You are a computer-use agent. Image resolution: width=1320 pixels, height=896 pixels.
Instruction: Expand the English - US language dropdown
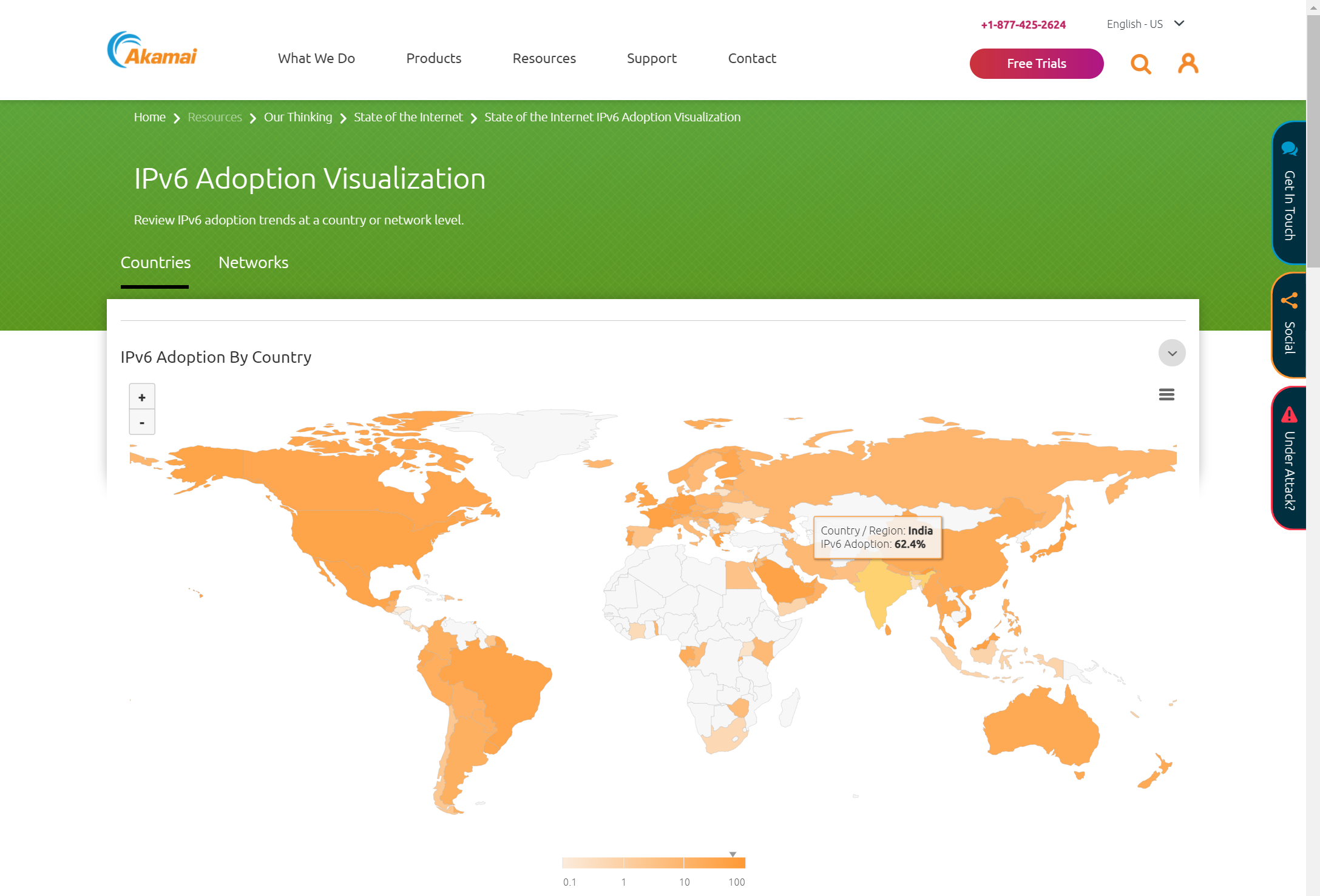(1145, 24)
